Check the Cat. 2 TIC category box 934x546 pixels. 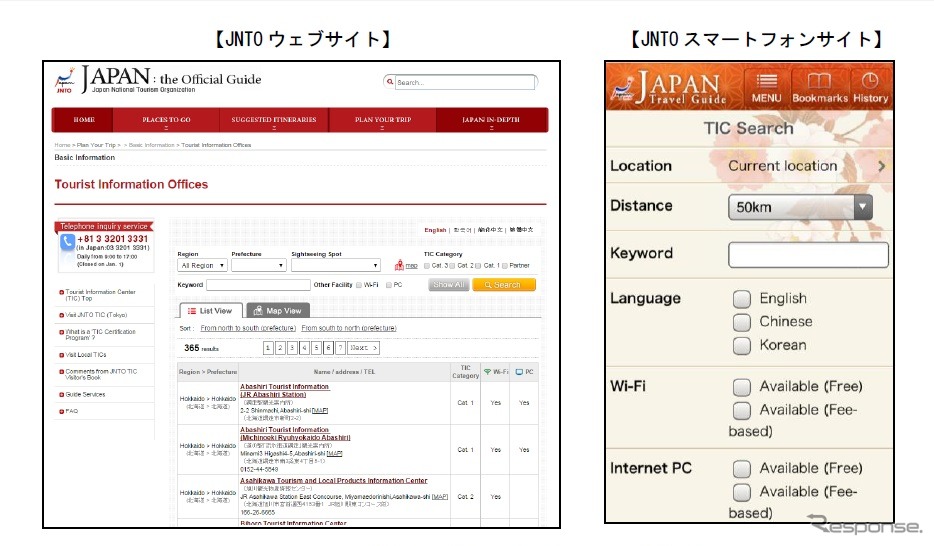point(452,266)
